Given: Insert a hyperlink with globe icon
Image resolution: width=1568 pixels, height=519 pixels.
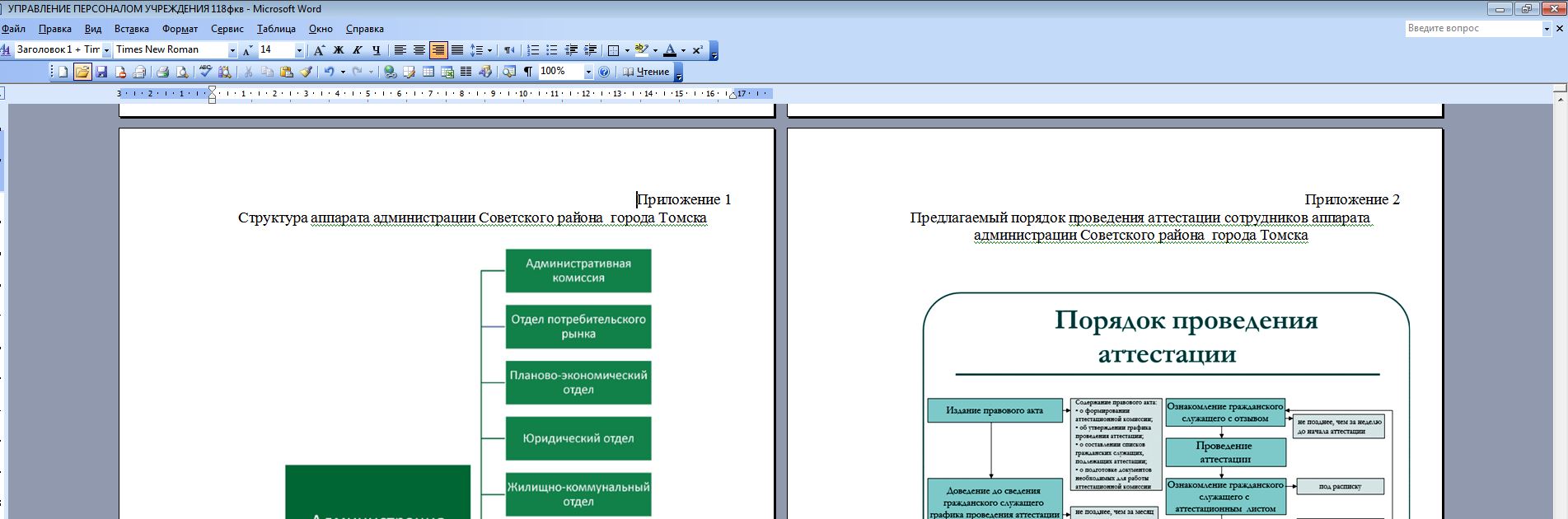Looking at the screenshot, I should click(391, 72).
